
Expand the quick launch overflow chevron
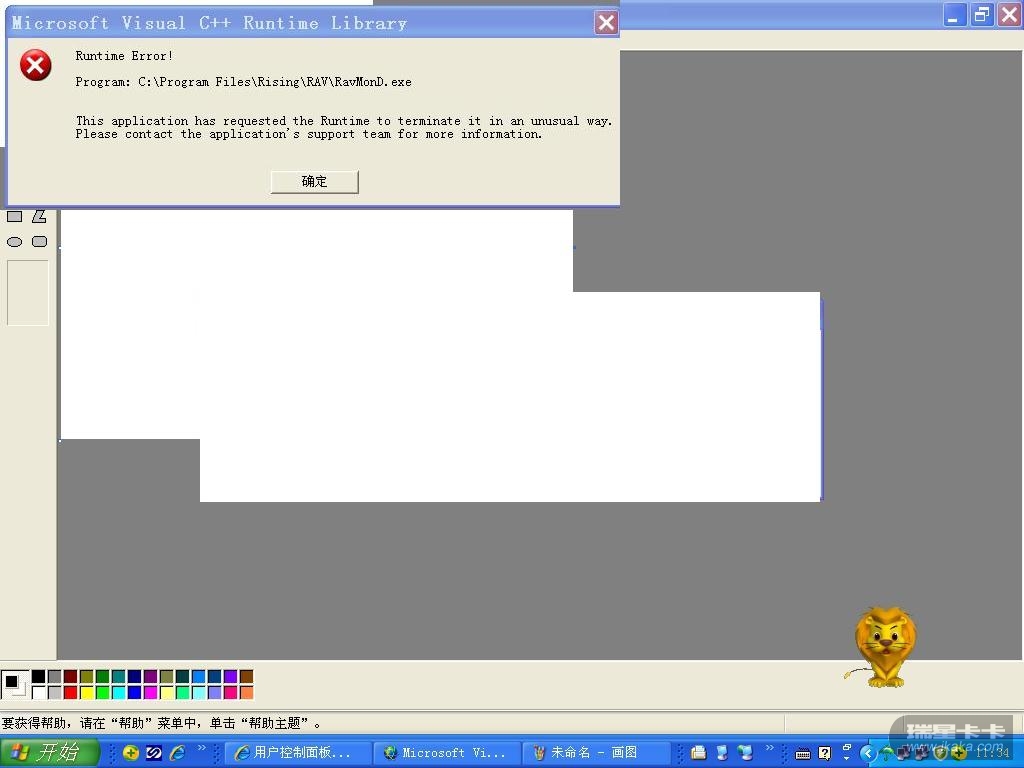point(202,747)
